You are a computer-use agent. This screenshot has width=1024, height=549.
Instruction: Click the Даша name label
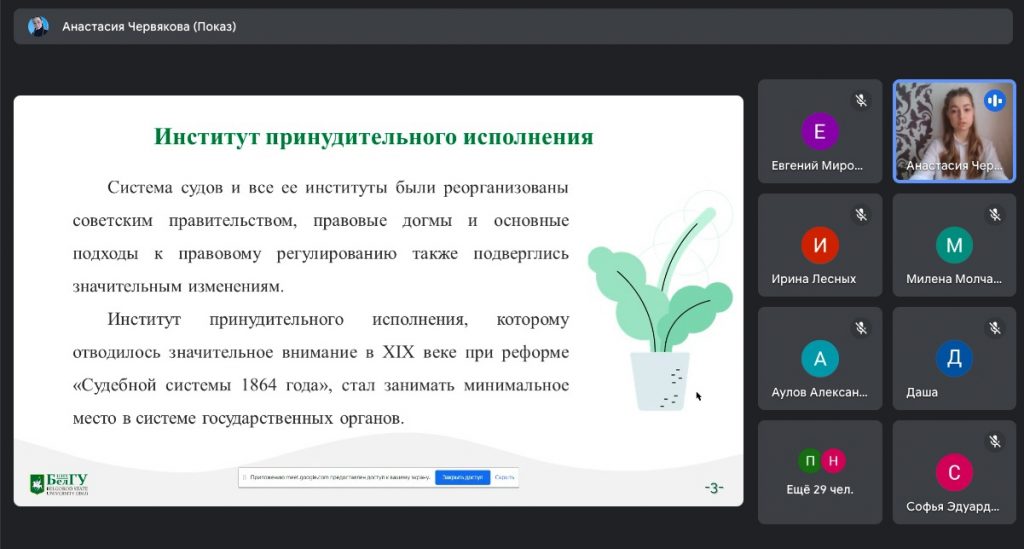coord(921,392)
